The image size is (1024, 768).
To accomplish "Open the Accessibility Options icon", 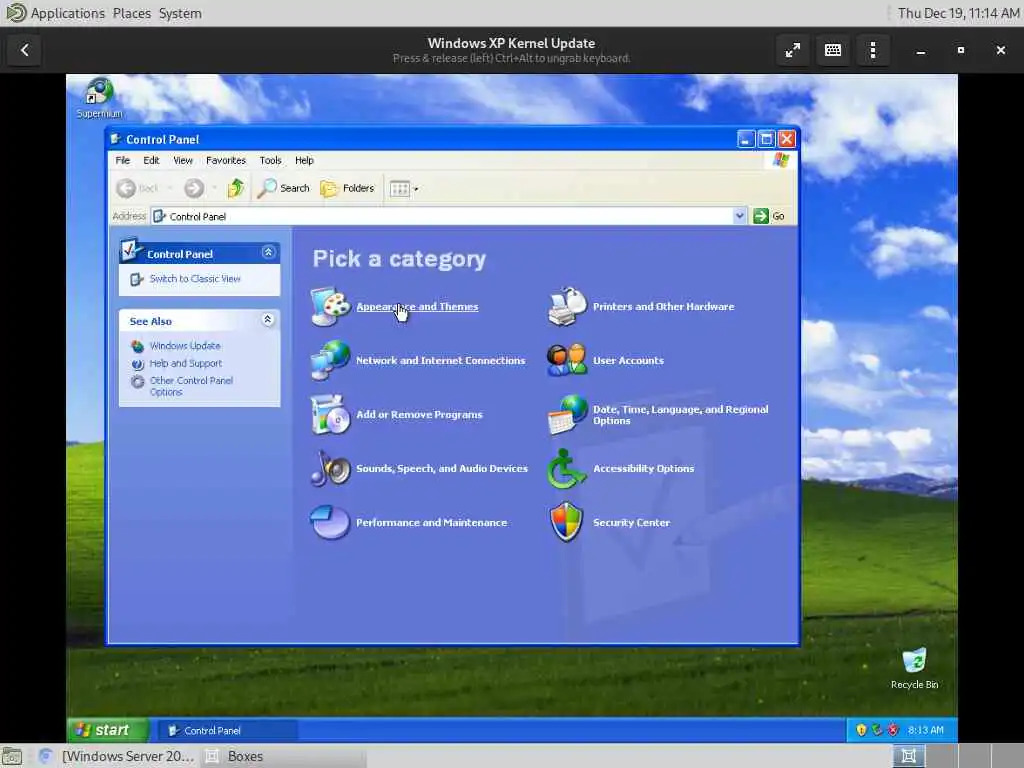I will tap(566, 468).
